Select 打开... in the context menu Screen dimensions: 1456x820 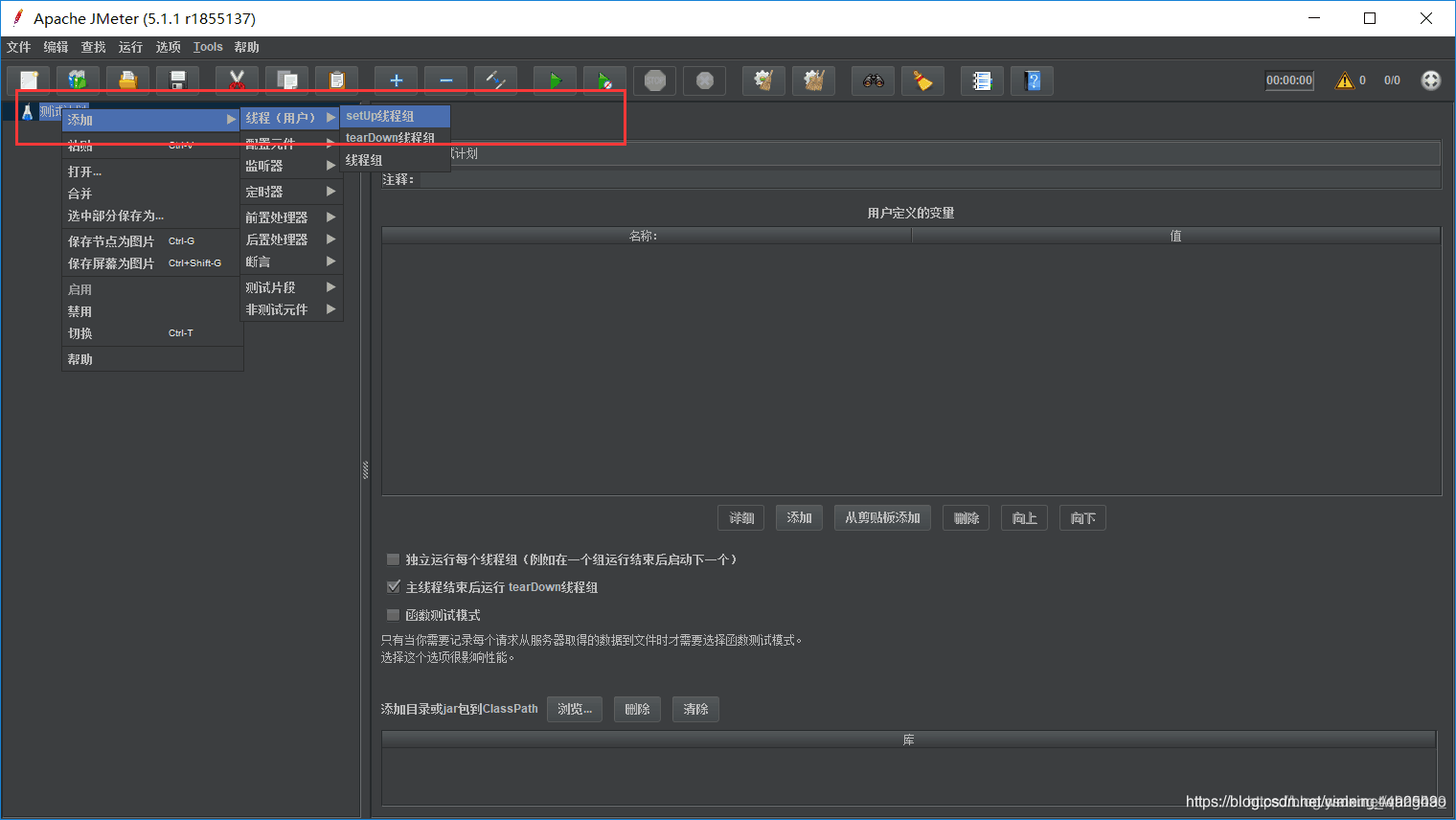[150, 171]
